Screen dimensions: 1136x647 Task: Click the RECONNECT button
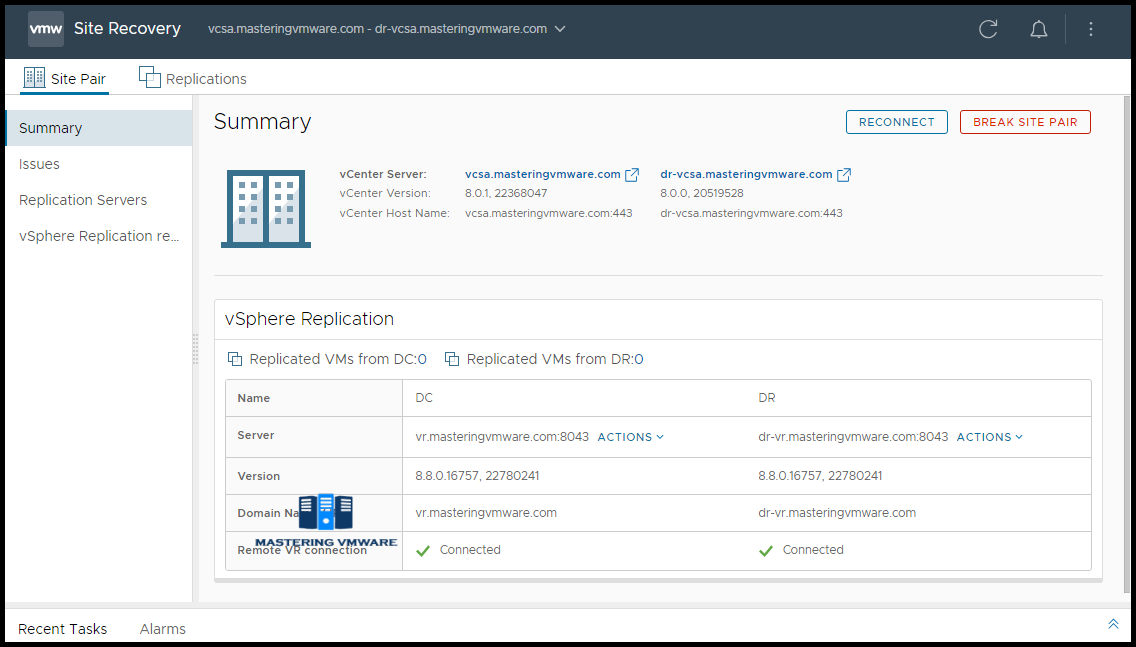point(896,121)
